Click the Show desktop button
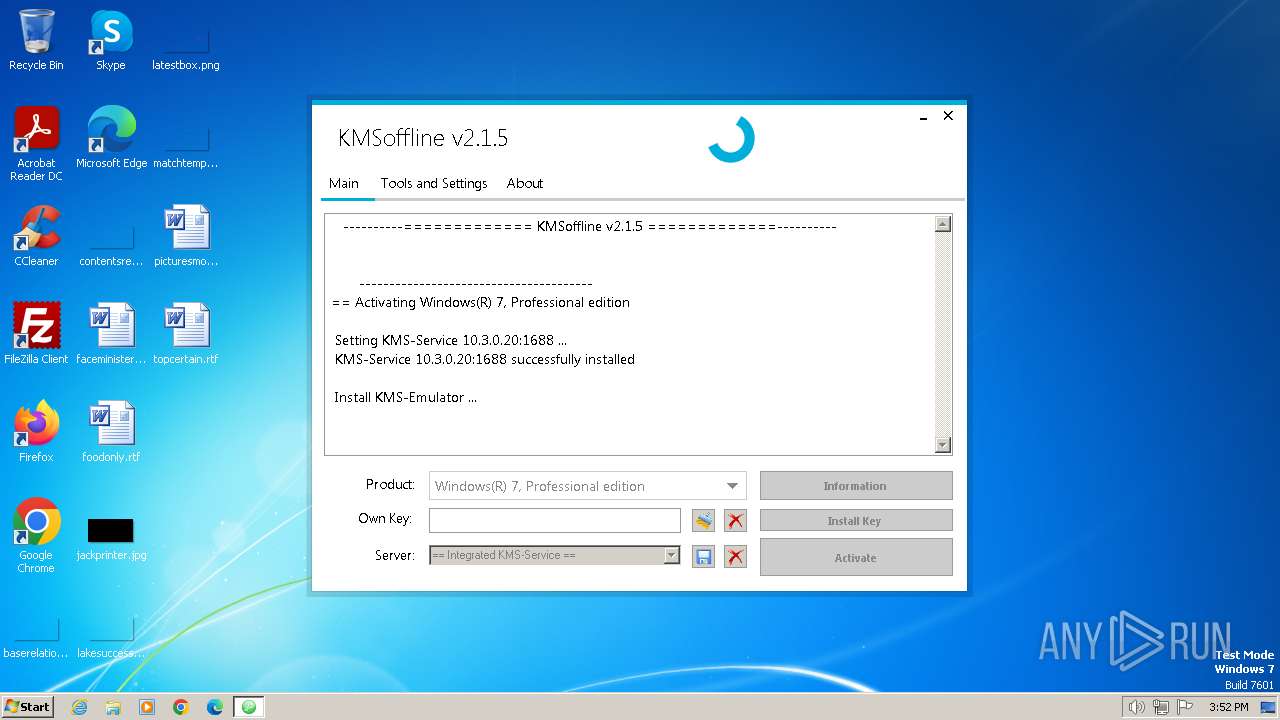This screenshot has width=1280, height=720. click(x=1269, y=707)
